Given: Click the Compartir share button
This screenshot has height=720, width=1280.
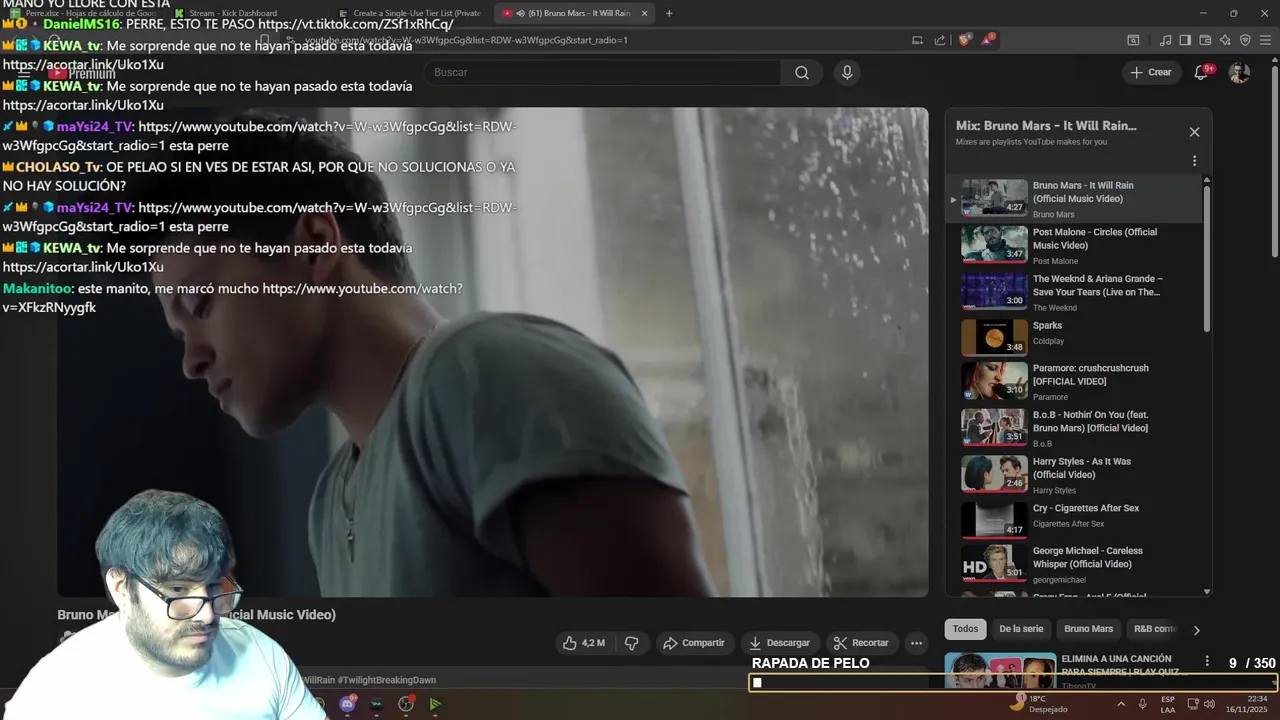Looking at the screenshot, I should coord(694,643).
